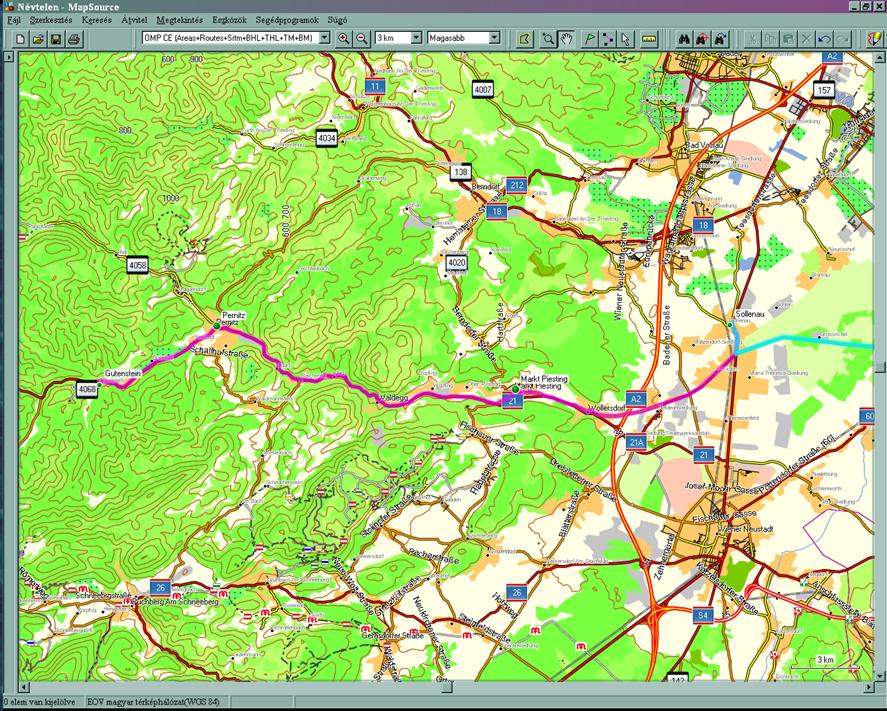Viewport: 887px width, 711px height.
Task: Open the Magasabb detail level dropdown
Action: [494, 38]
